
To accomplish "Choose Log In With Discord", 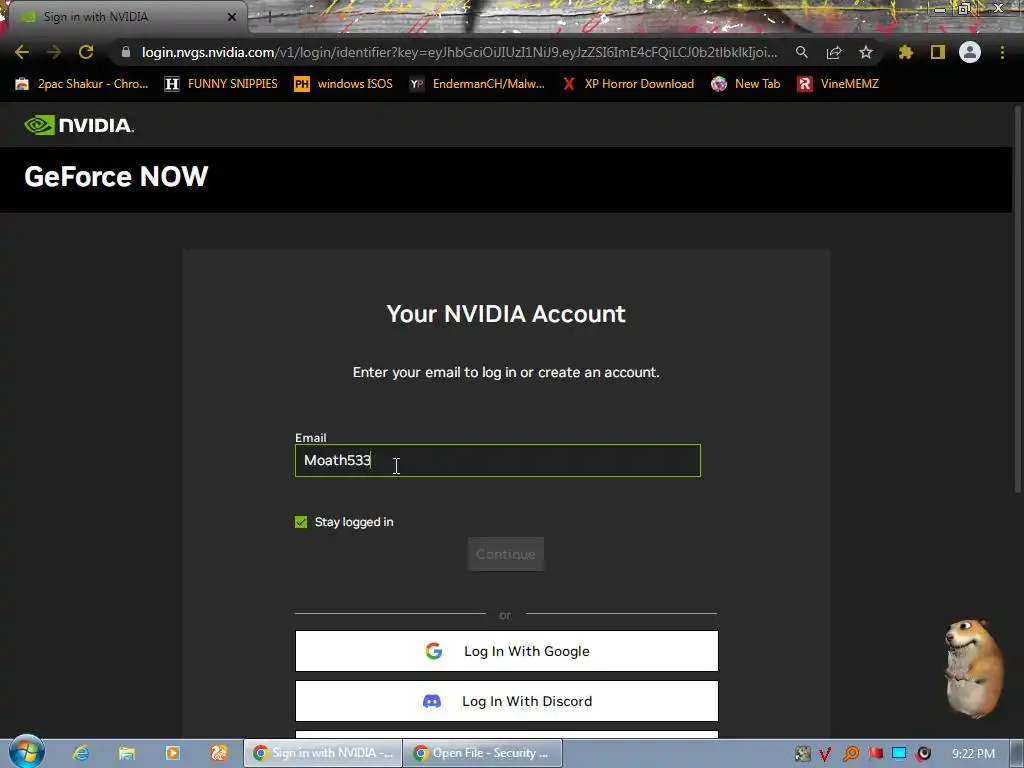I will [507, 701].
